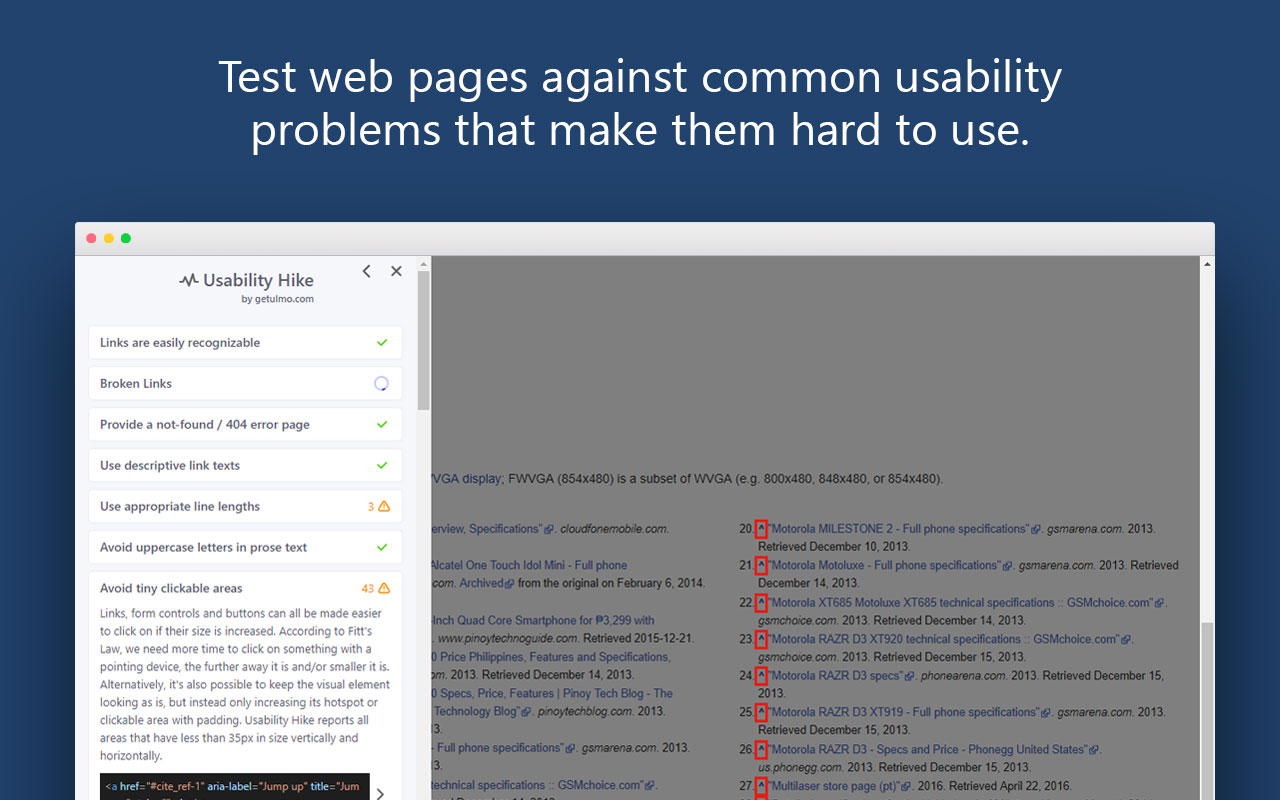This screenshot has height=800, width=1280.
Task: Click the page scrollbar up arrow
Action: coord(1207,264)
